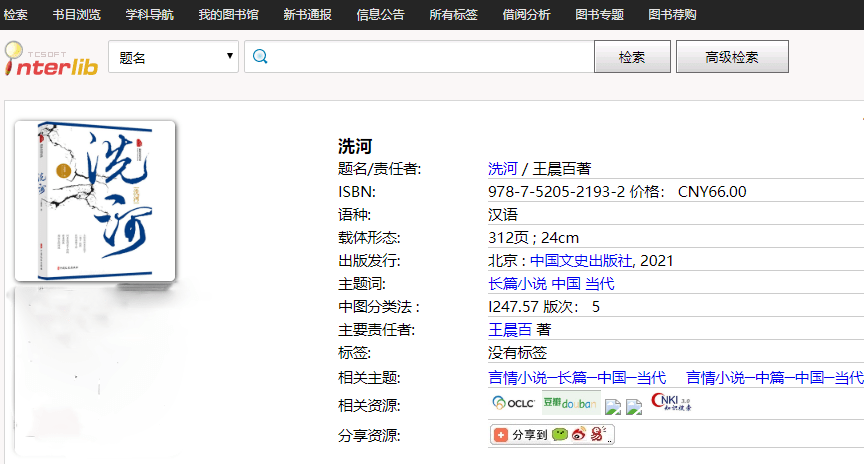This screenshot has height=464, width=864.
Task: Share the book to WeChat
Action: pos(559,435)
